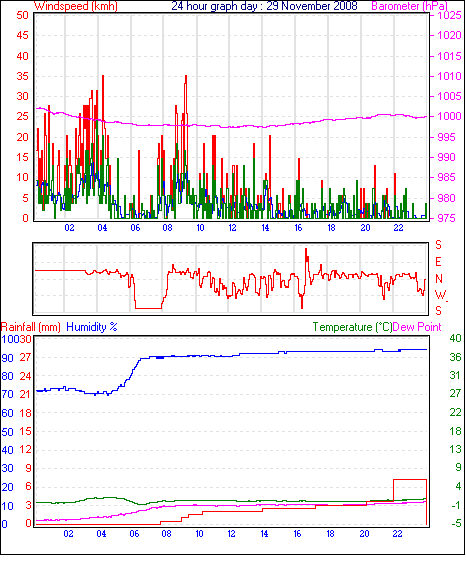Select the Humidity % legend label

click(x=92, y=327)
